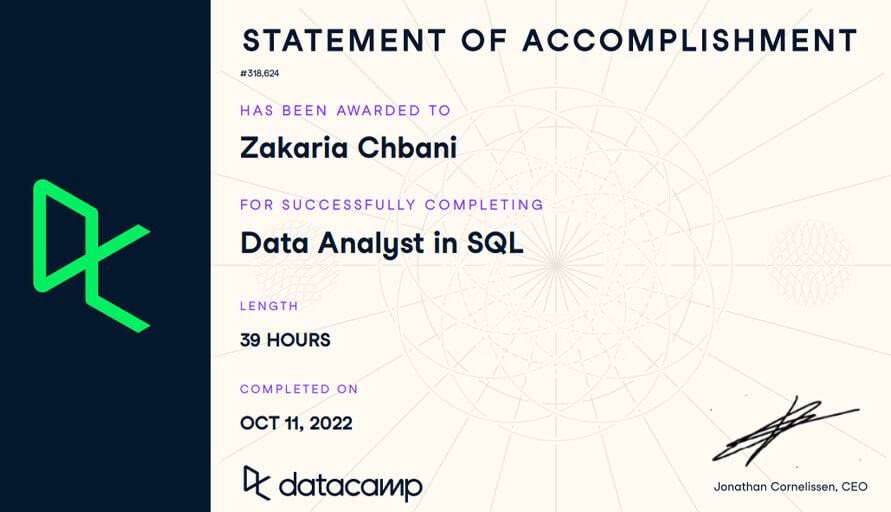Click the large green DataCamp logo
This screenshot has width=891, height=512.
(90, 256)
